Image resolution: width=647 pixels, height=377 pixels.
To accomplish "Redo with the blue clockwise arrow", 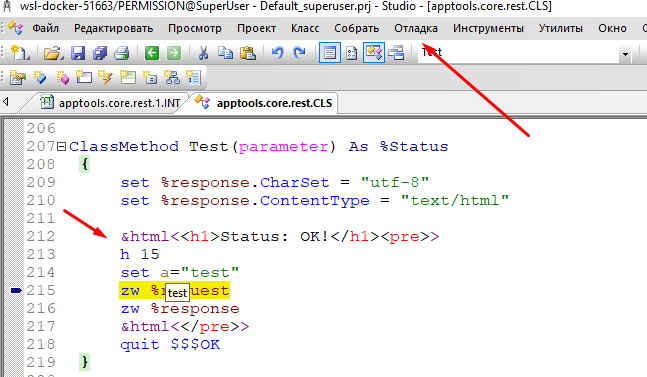I will tap(299, 52).
